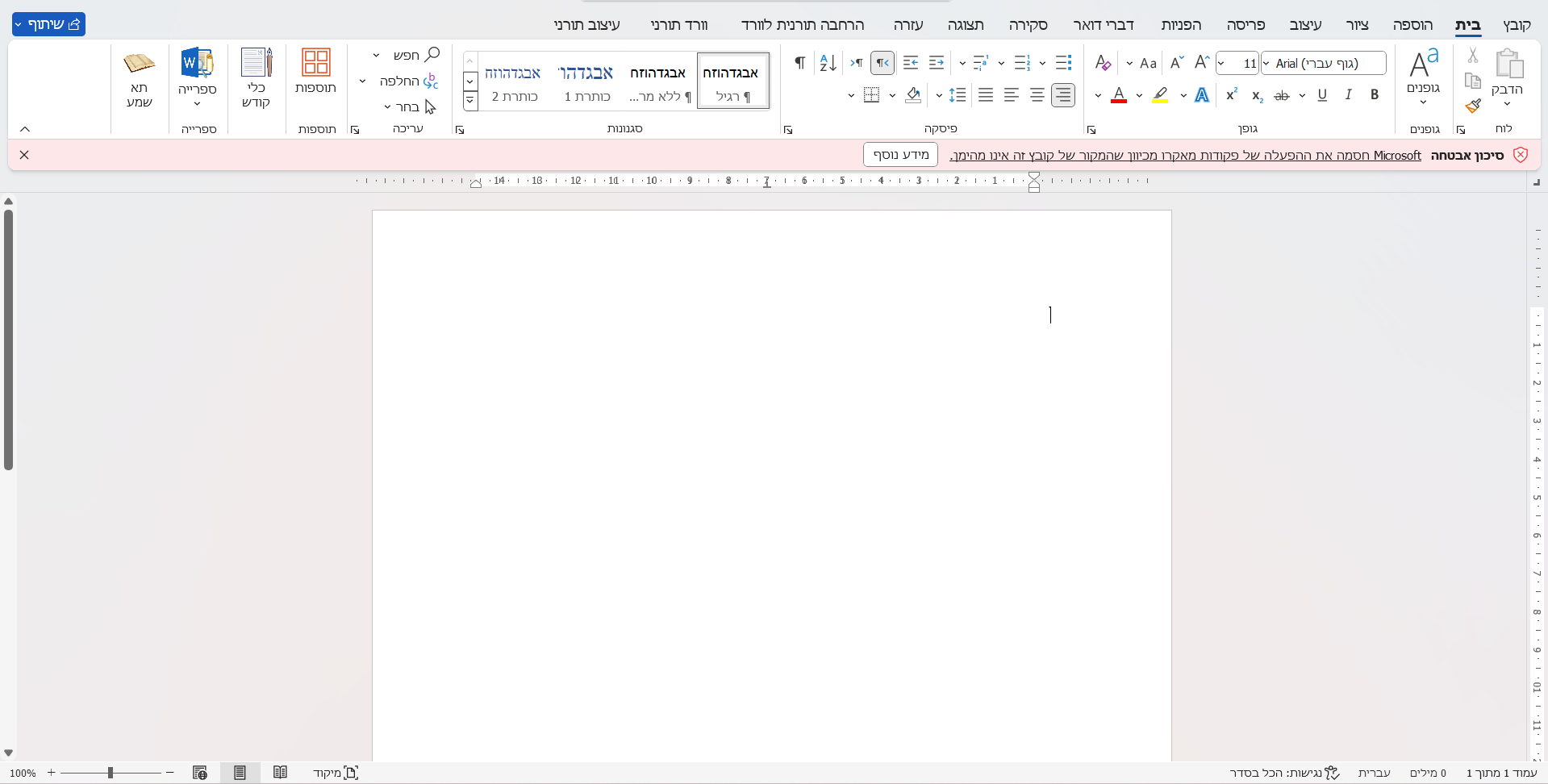This screenshot has width=1548, height=784.
Task: Open the Fonts (גופנים) large A icon
Action: pyautogui.click(x=1424, y=63)
